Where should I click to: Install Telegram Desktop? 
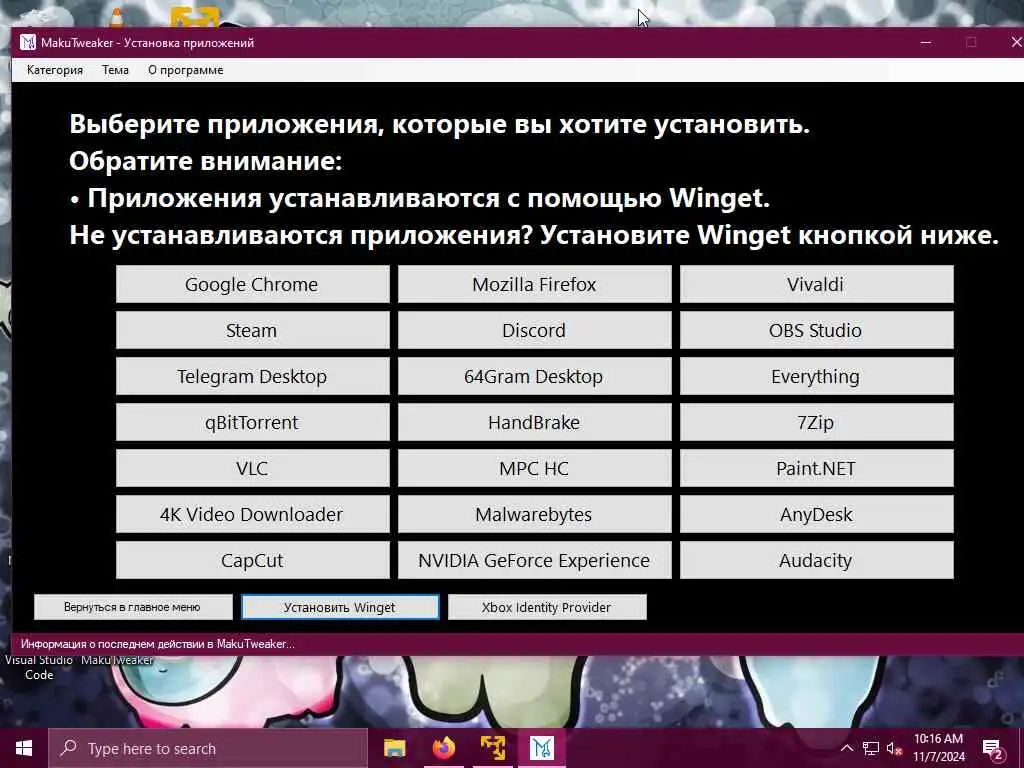[x=253, y=376]
